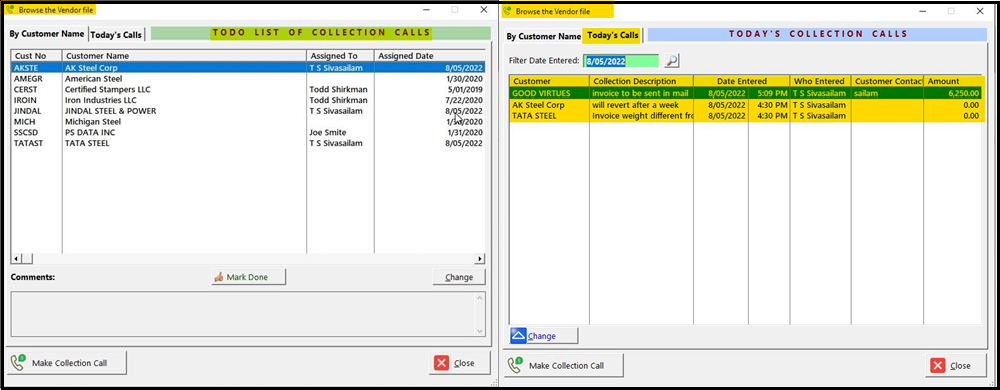Select Today's Calls tab in right window
This screenshot has width=1000, height=390.
612,35
